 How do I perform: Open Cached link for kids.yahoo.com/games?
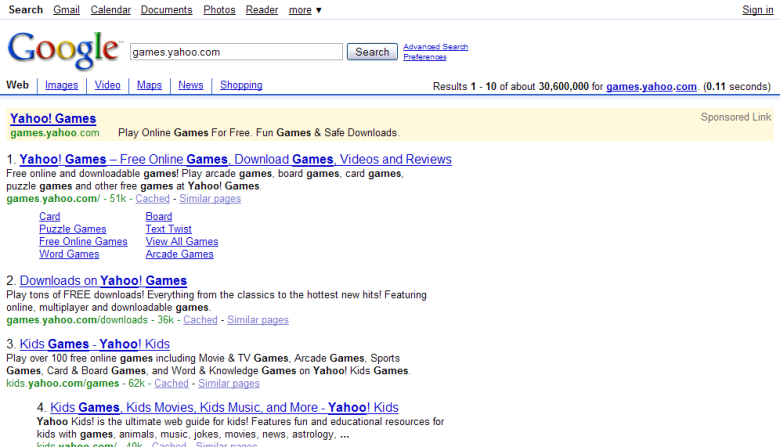pos(171,383)
